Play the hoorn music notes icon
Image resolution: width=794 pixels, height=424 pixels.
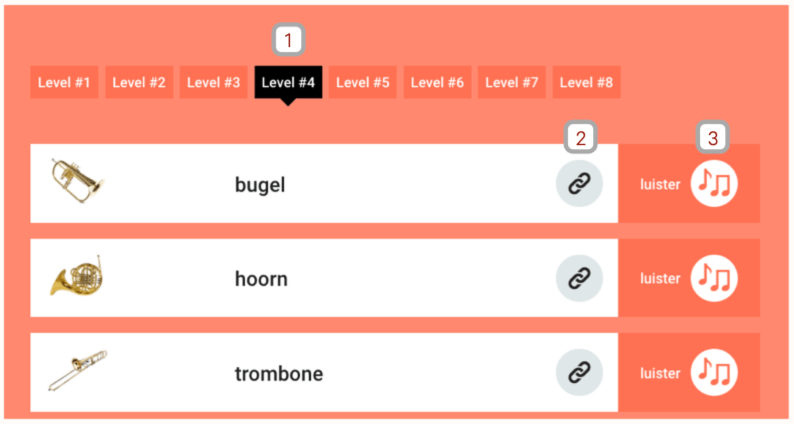[714, 278]
